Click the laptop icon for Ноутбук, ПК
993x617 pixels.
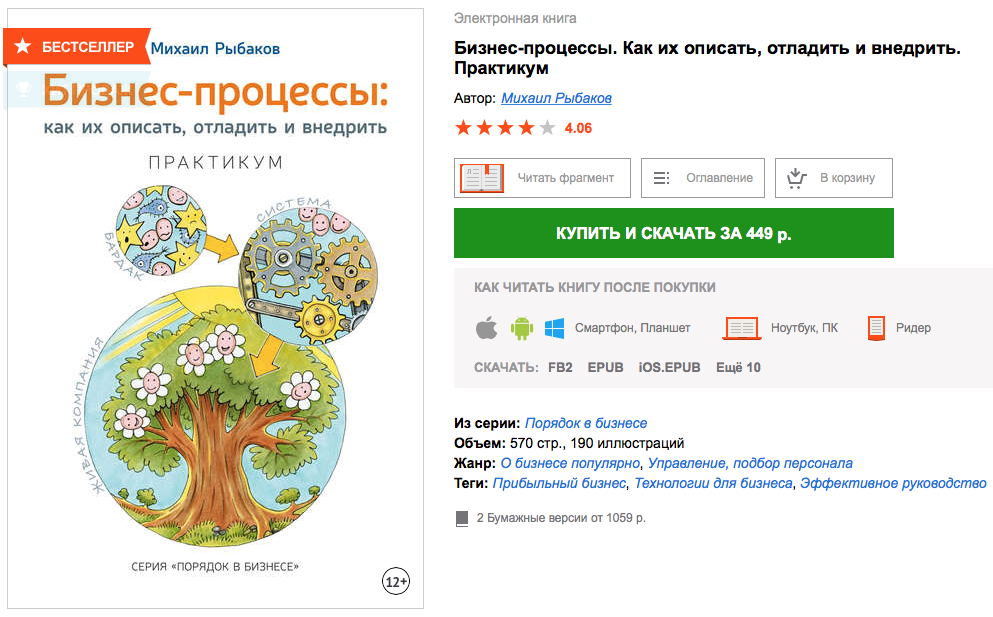742,328
